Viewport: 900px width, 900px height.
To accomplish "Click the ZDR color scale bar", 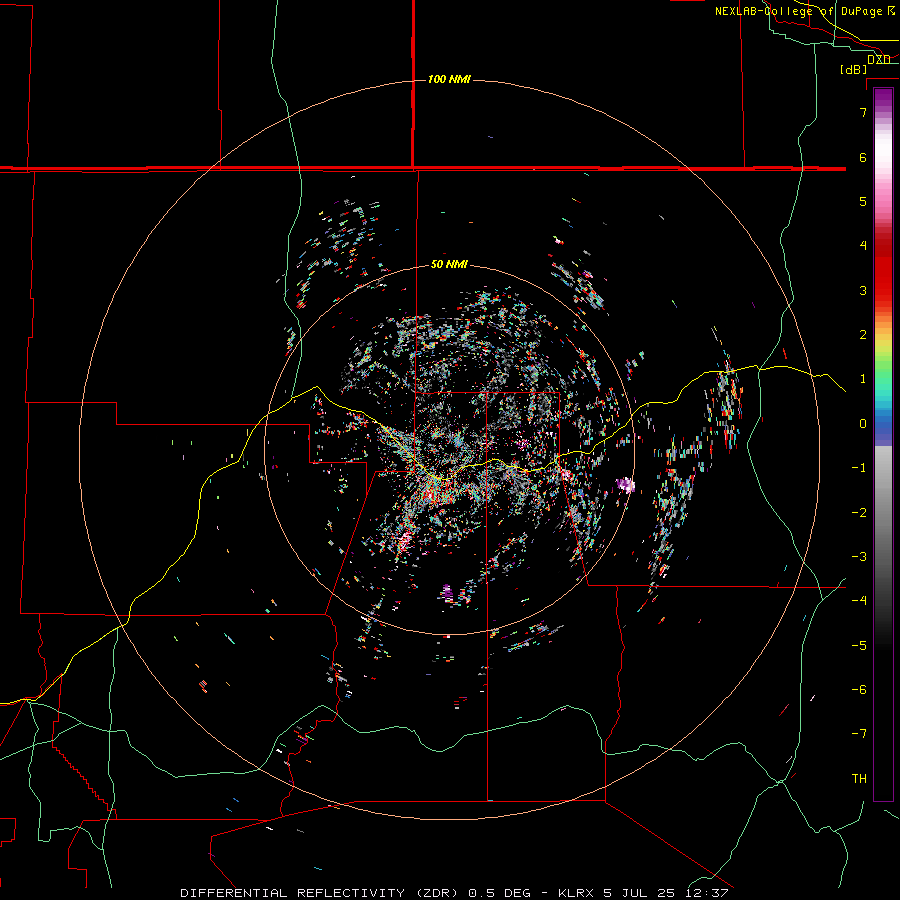I will 883,444.
